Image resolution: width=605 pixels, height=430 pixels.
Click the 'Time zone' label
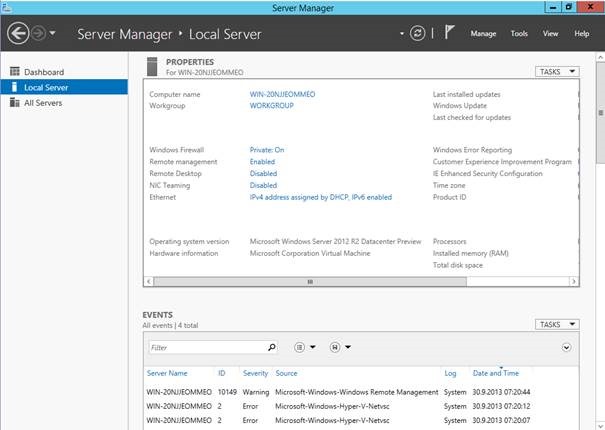[x=449, y=185]
